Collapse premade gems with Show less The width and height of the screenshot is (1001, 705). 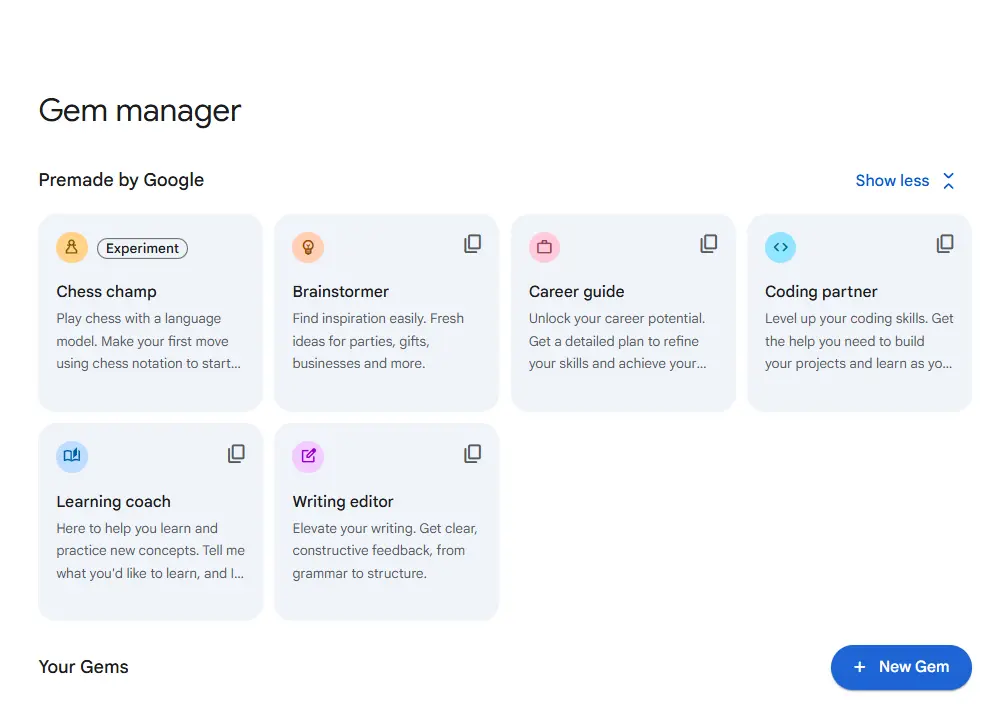click(892, 181)
